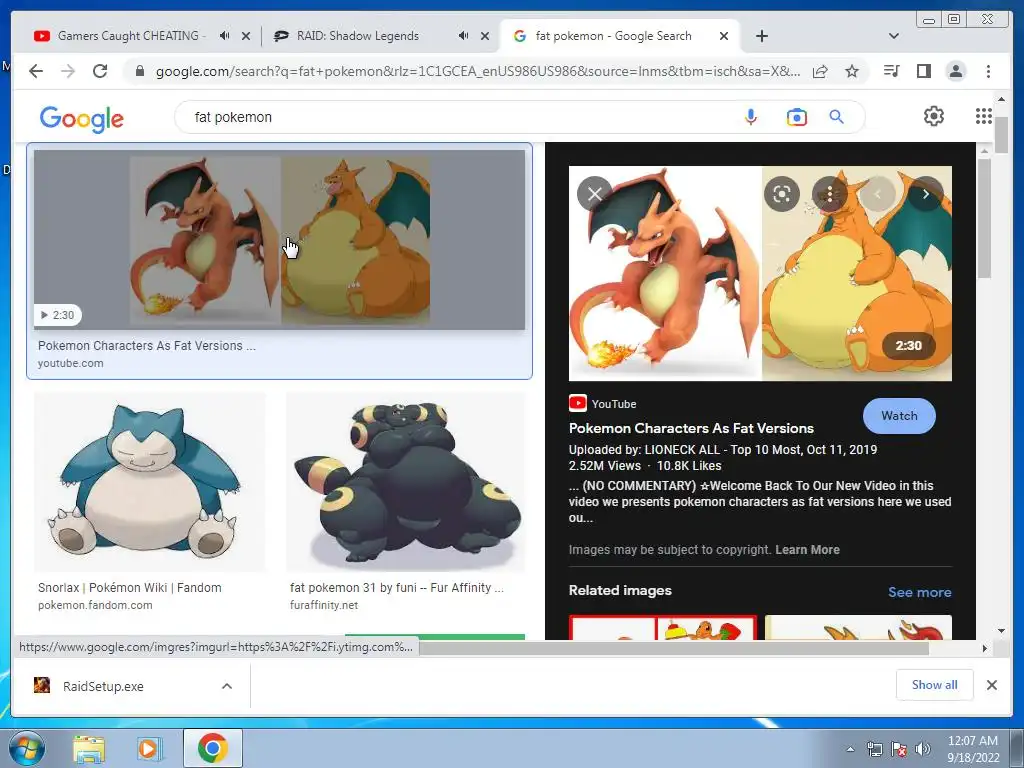
Task: Open a new browser tab
Action: [761, 36]
